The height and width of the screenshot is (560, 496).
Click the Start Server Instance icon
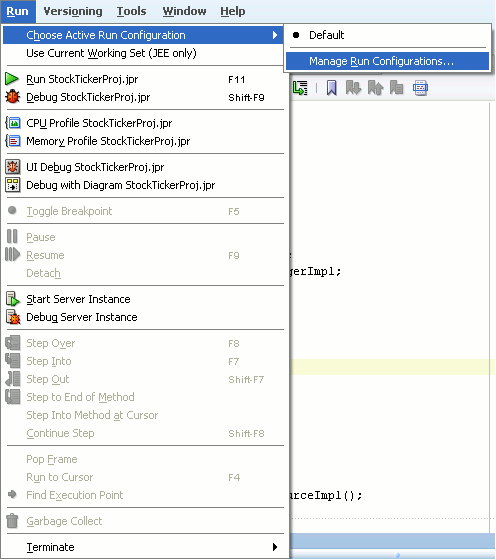(12, 299)
